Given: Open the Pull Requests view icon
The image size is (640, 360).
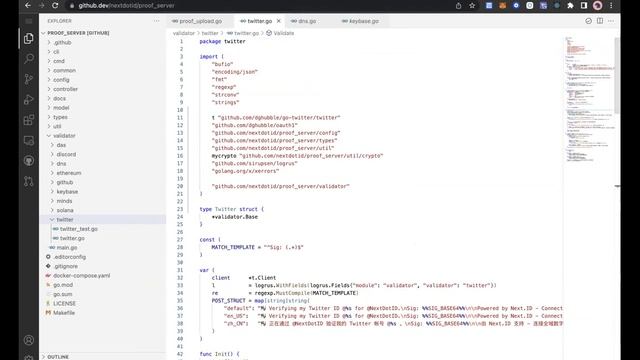Looking at the screenshot, I should [29, 181].
